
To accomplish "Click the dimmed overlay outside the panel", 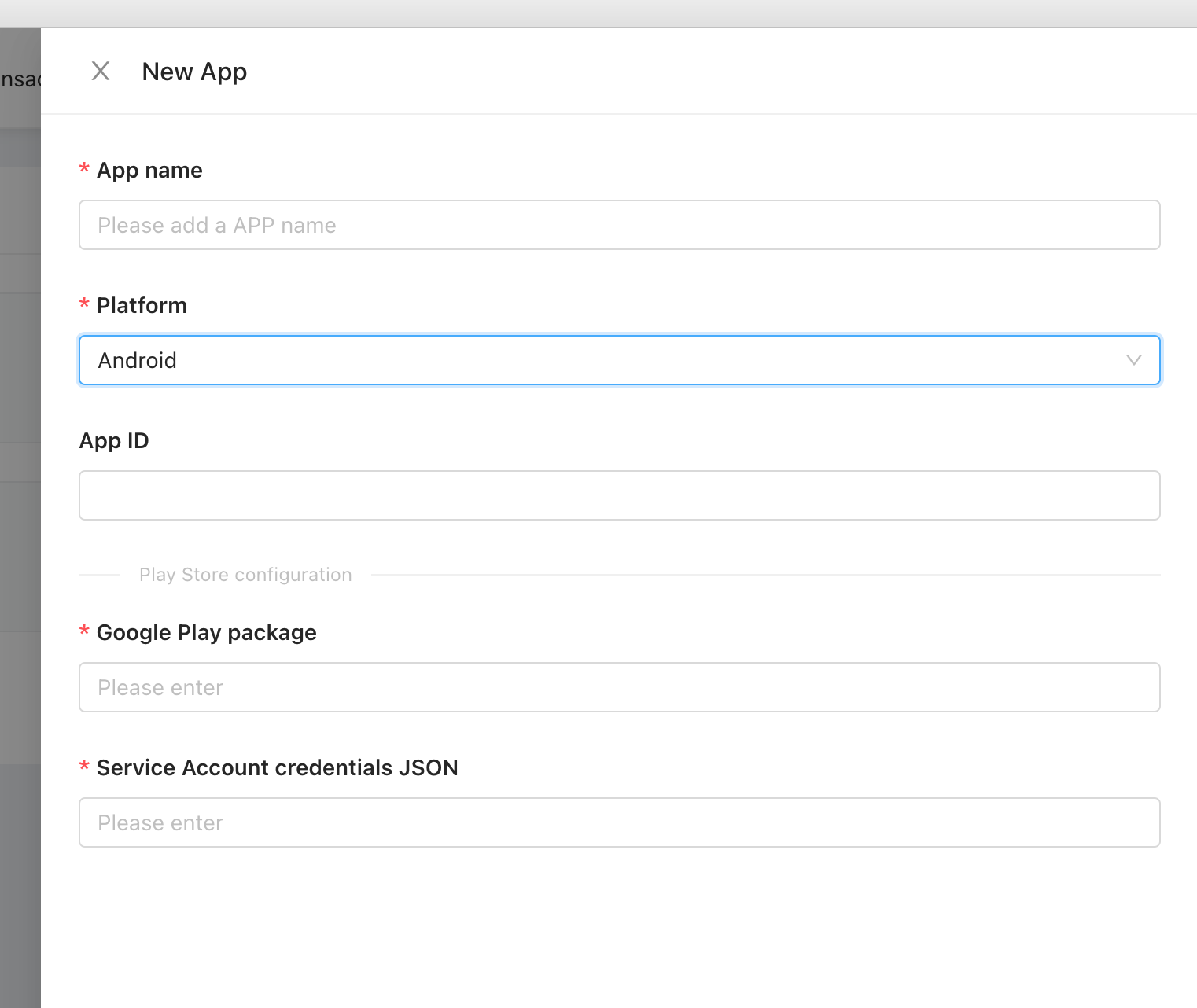I will 20,550.
